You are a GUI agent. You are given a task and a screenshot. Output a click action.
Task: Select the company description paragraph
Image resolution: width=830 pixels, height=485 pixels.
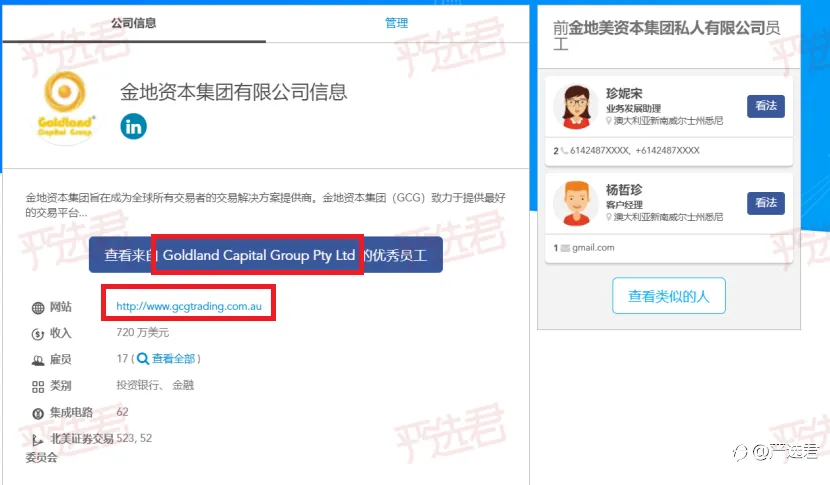(266, 205)
